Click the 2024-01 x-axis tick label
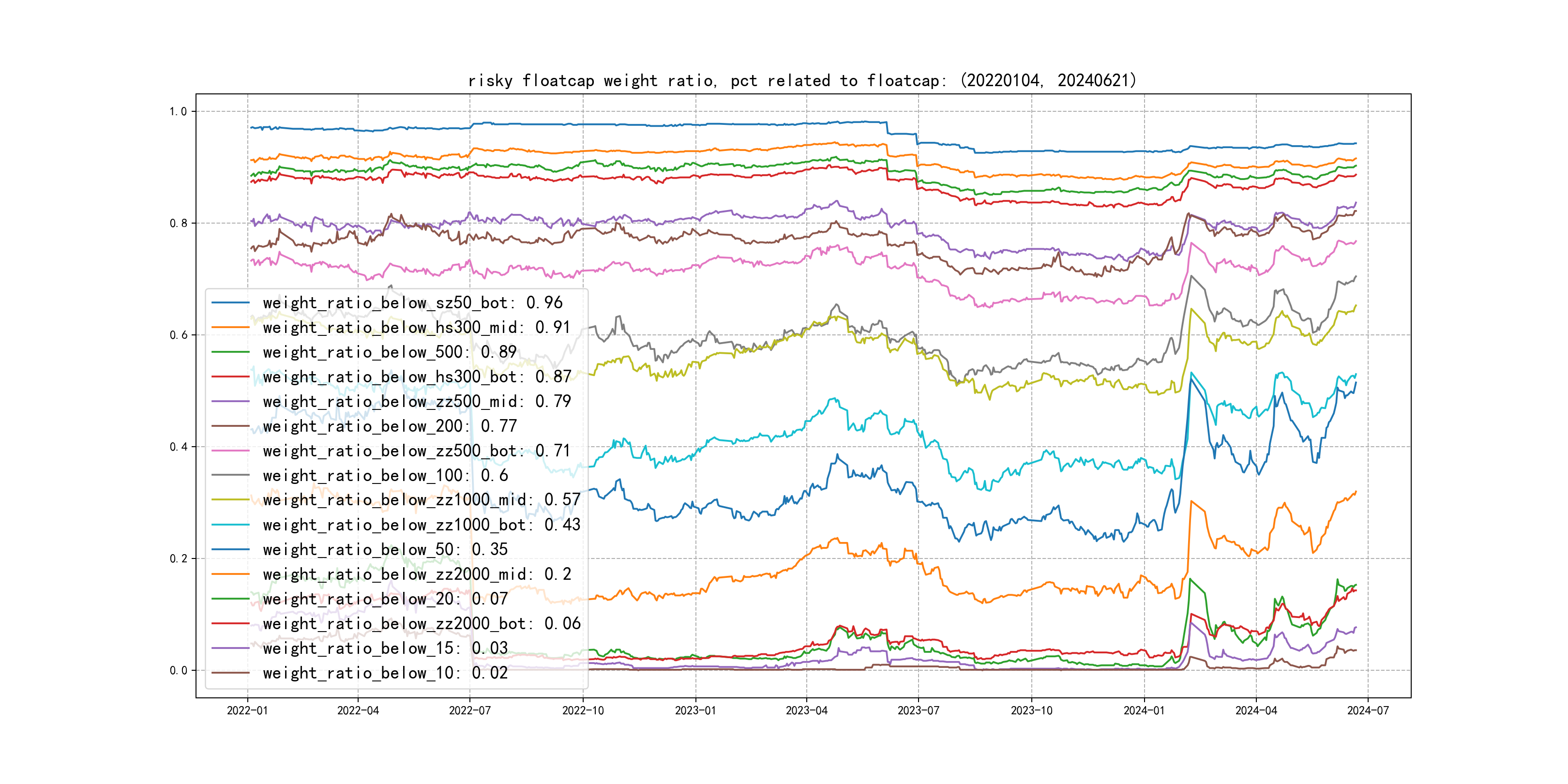The image size is (1568, 784). click(x=1144, y=710)
